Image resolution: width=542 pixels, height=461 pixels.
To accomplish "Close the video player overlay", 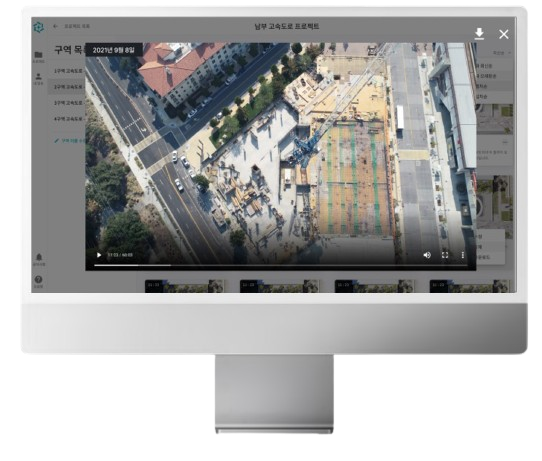I will tap(504, 34).
